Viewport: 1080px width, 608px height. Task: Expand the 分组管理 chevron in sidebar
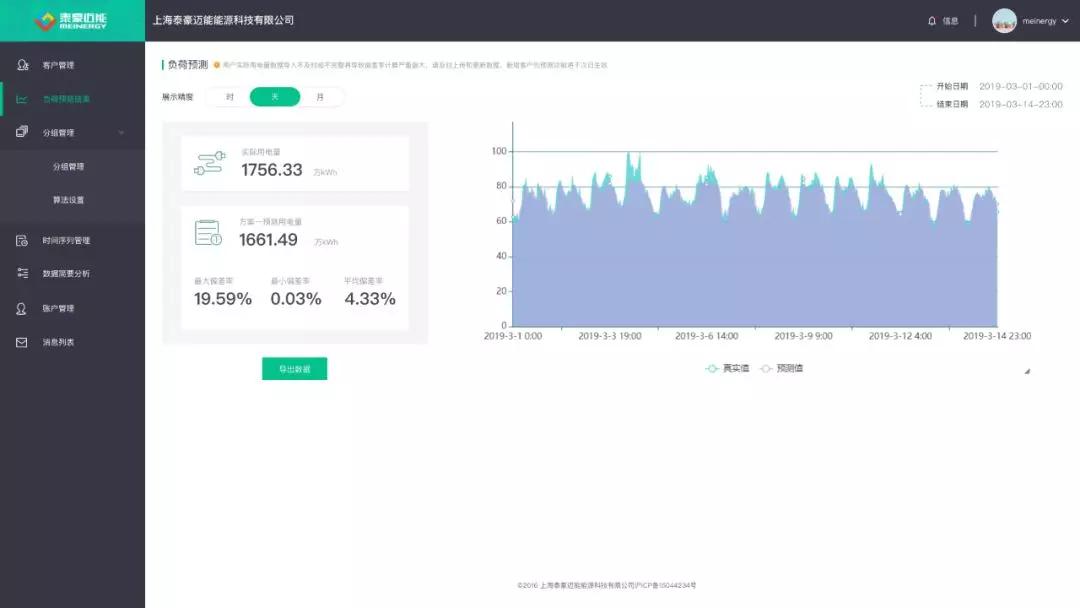[x=121, y=132]
